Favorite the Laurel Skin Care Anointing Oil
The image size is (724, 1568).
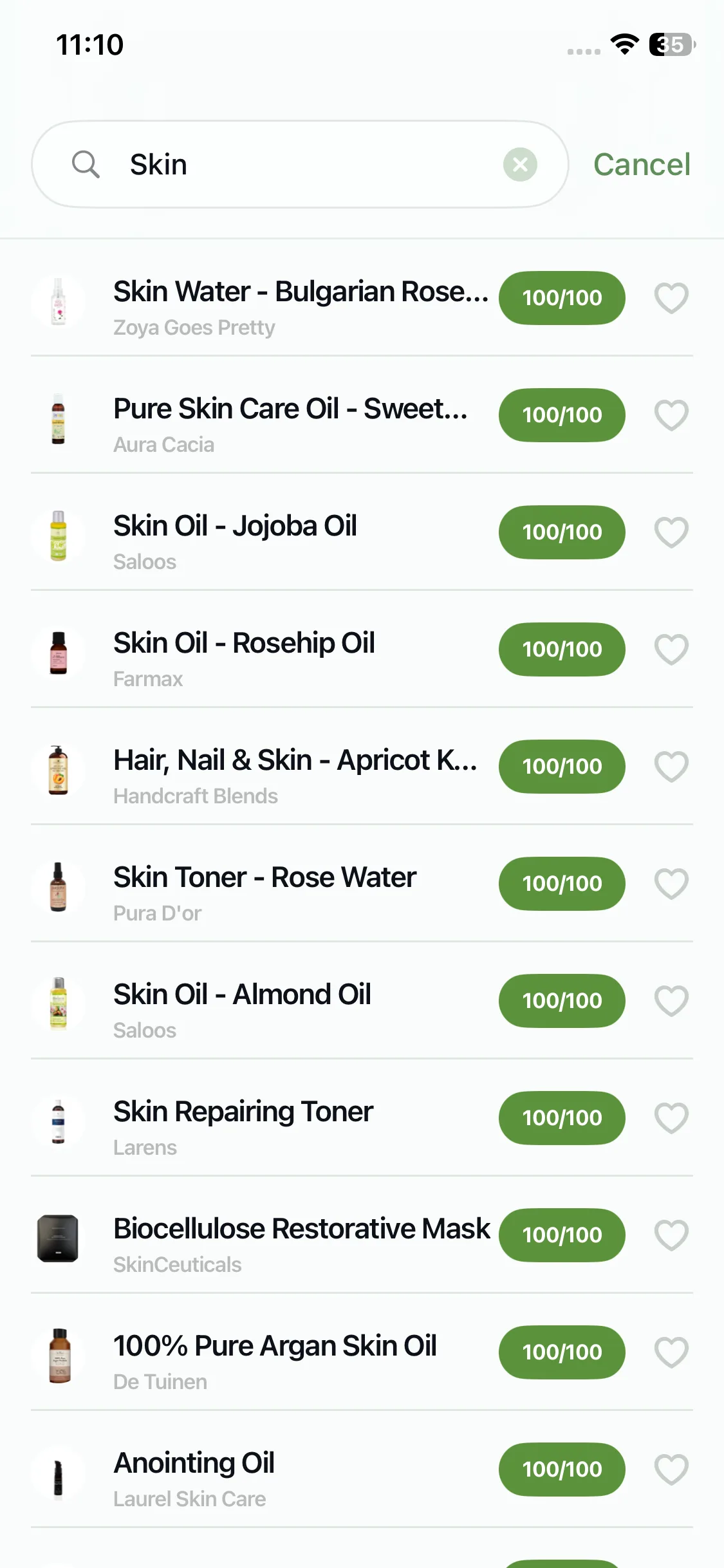coord(671,1470)
